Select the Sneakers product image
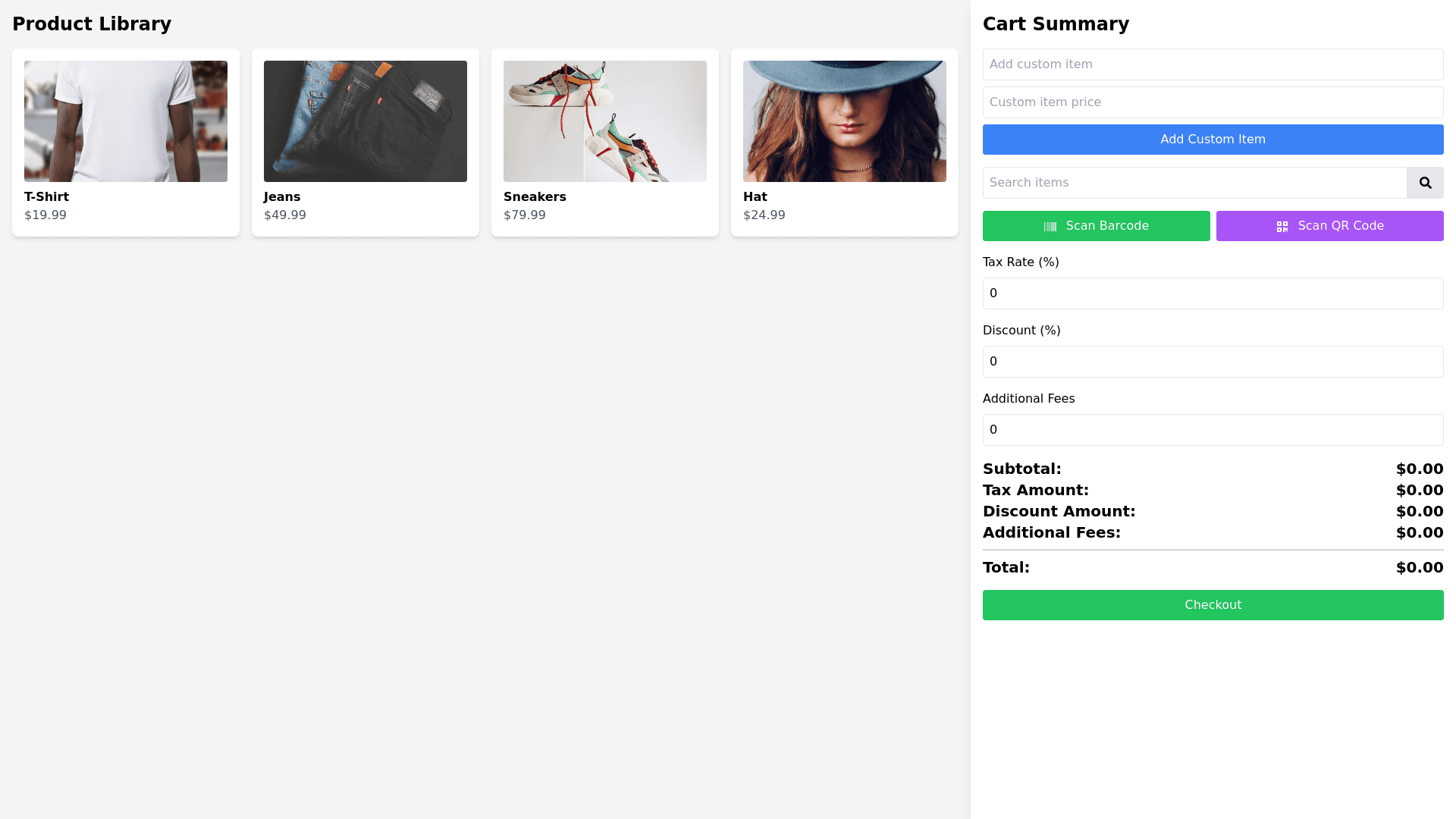Screen dimensions: 1456x819 pos(605,121)
